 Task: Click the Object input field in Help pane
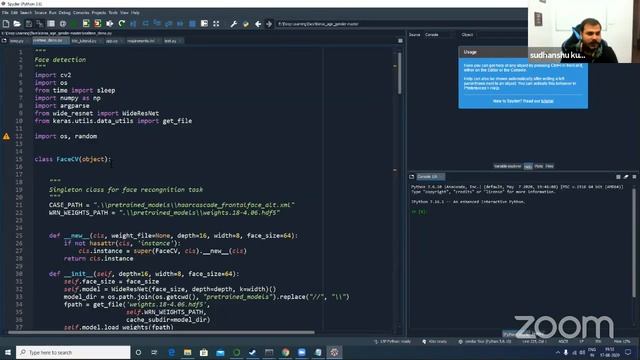501,35
